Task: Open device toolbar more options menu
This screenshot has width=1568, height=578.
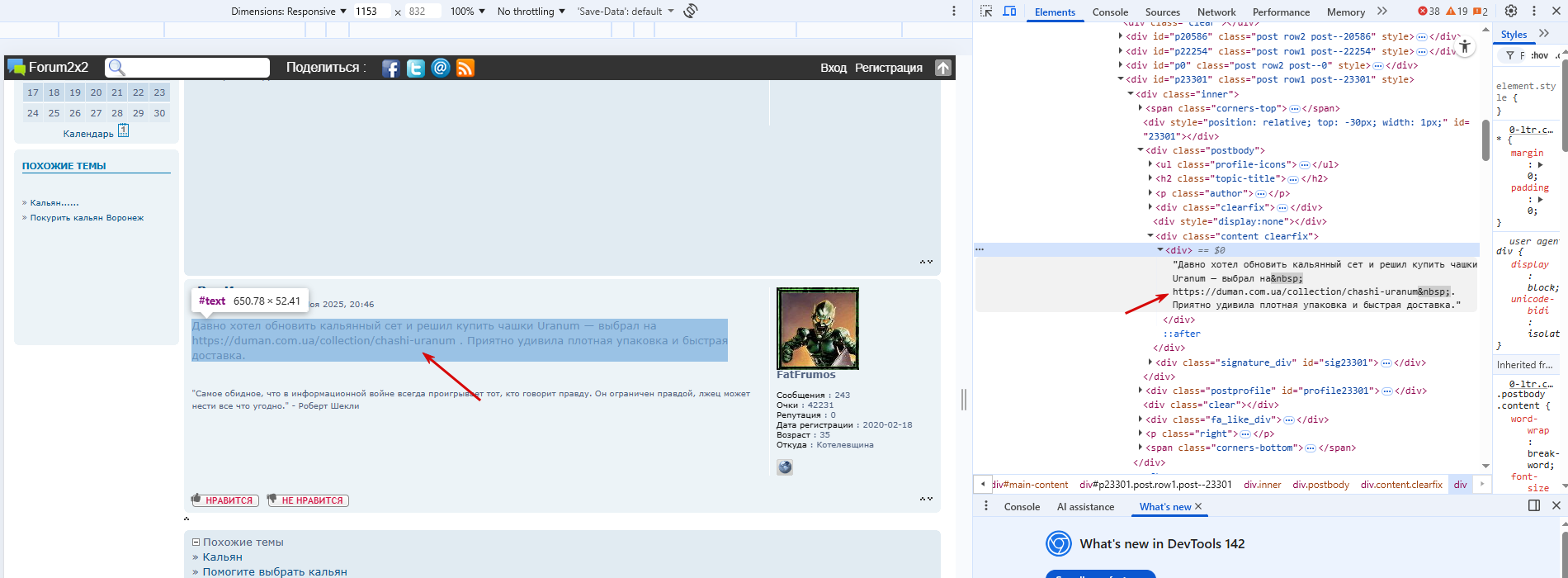Action: [x=954, y=11]
